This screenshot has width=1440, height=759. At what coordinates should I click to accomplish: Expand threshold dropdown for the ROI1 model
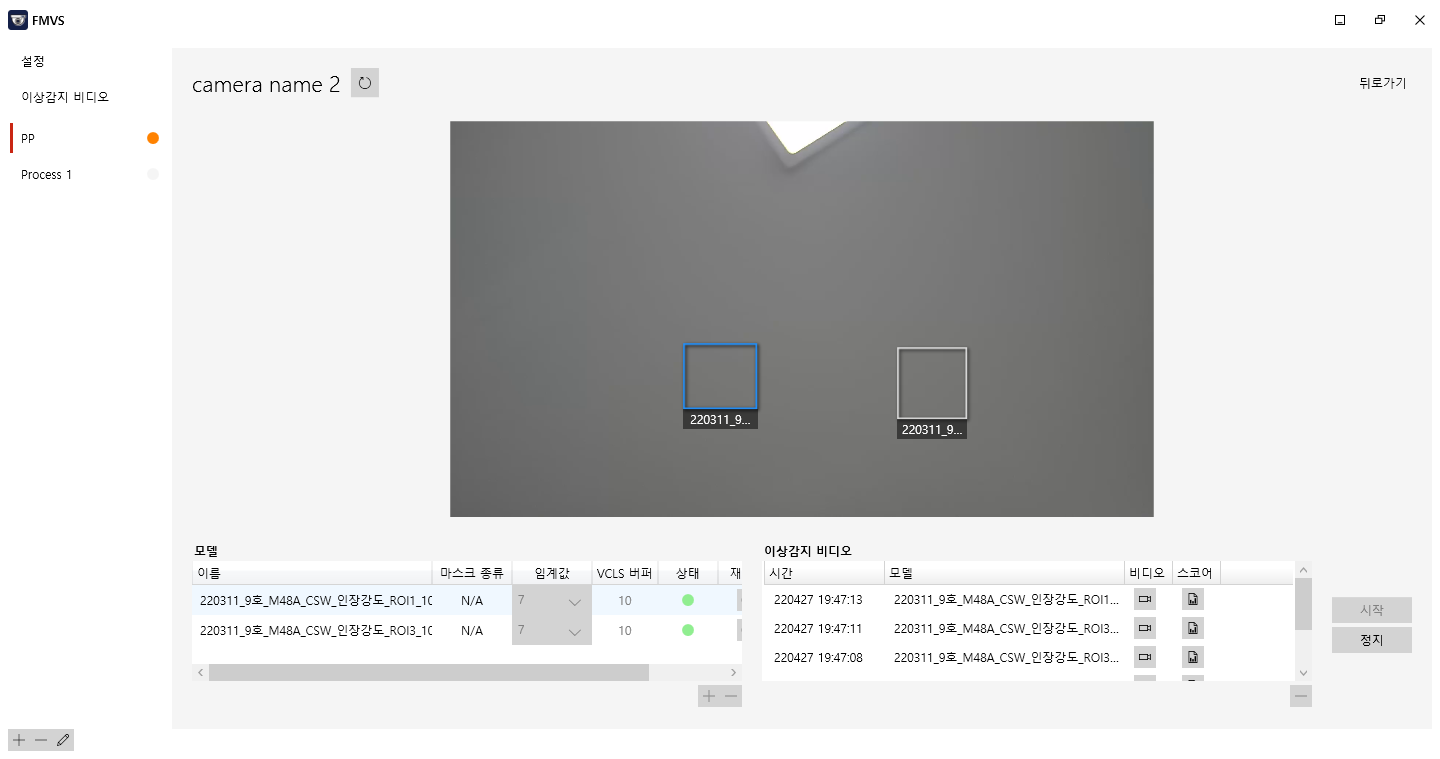pyautogui.click(x=574, y=601)
